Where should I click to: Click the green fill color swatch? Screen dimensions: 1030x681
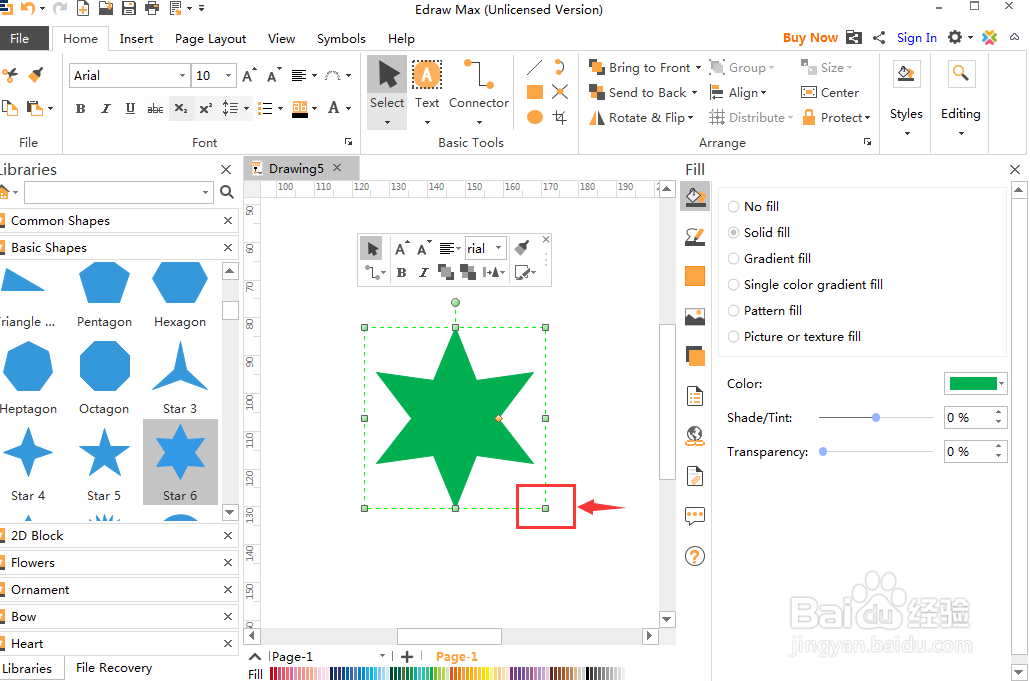point(973,384)
